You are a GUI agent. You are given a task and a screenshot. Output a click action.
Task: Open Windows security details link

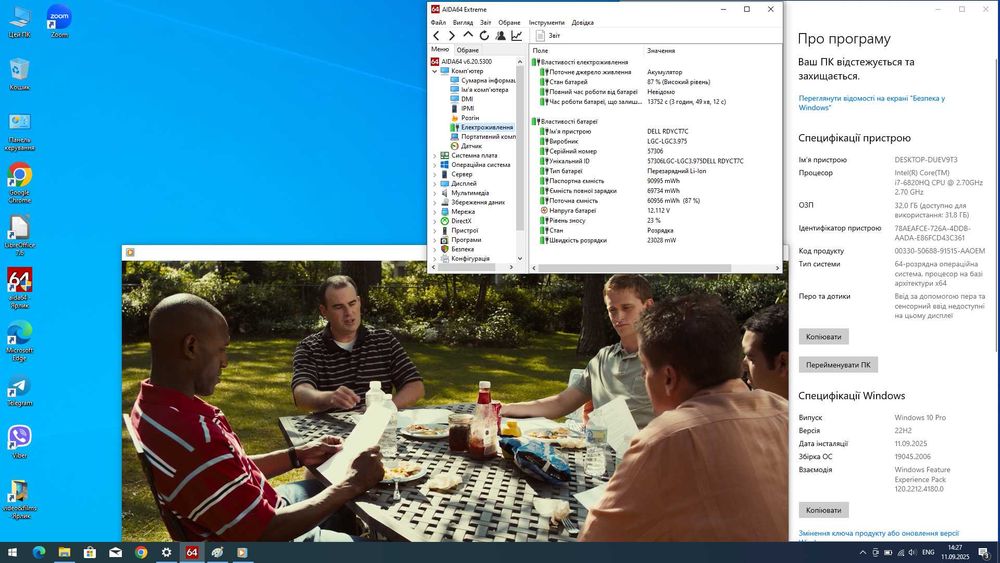click(871, 103)
